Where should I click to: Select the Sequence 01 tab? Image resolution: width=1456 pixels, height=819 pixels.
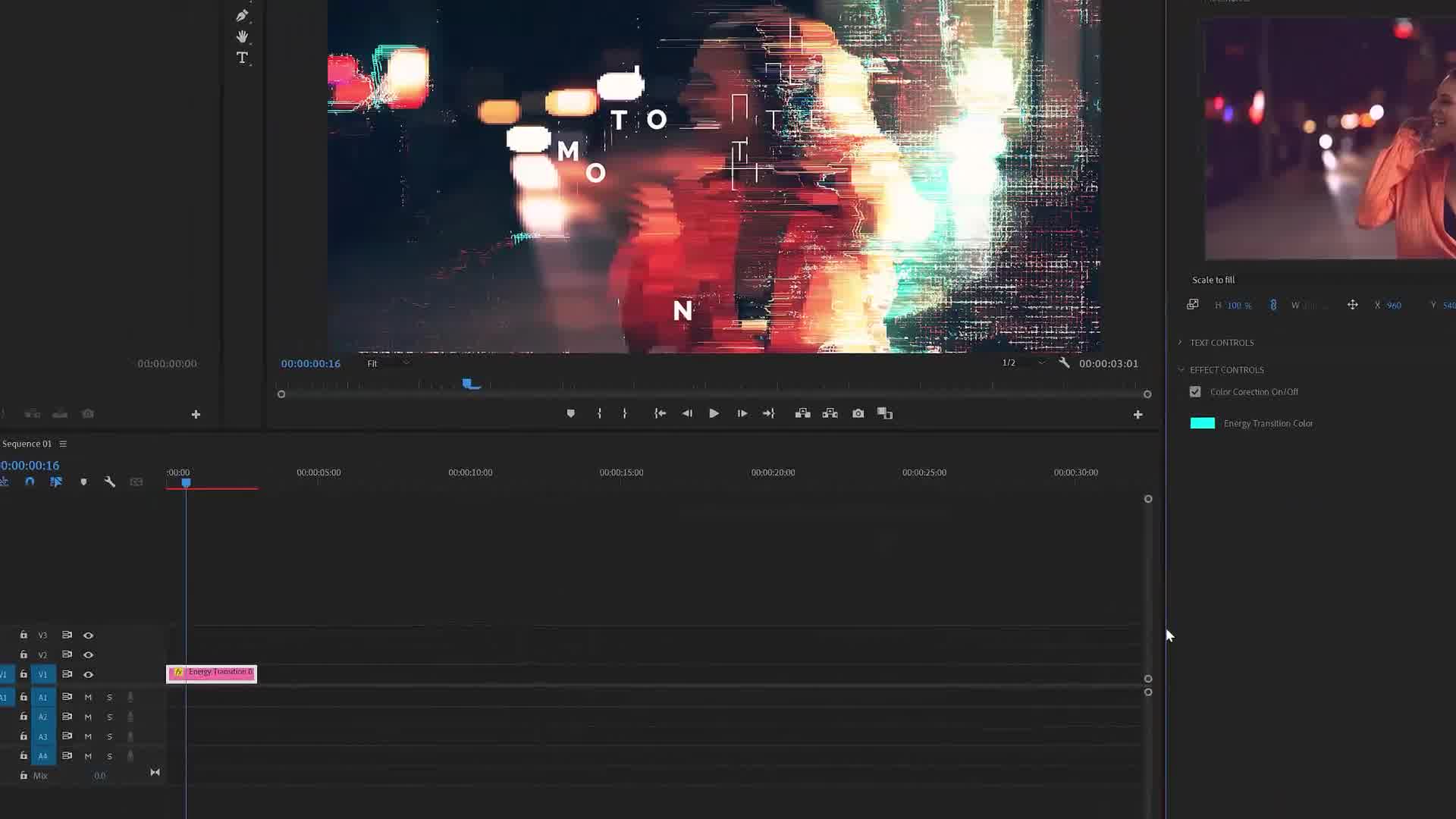coord(27,444)
